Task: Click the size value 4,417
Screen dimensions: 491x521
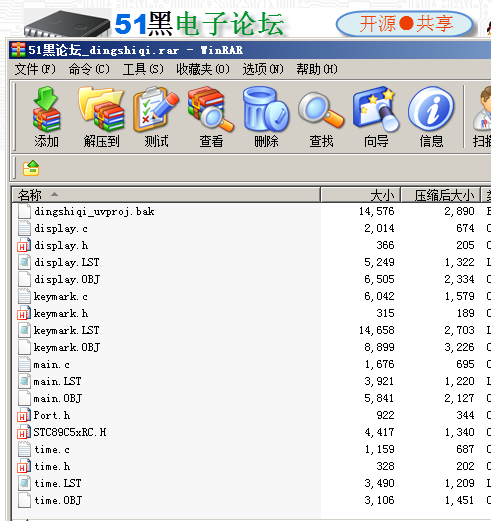Action: pos(379,432)
